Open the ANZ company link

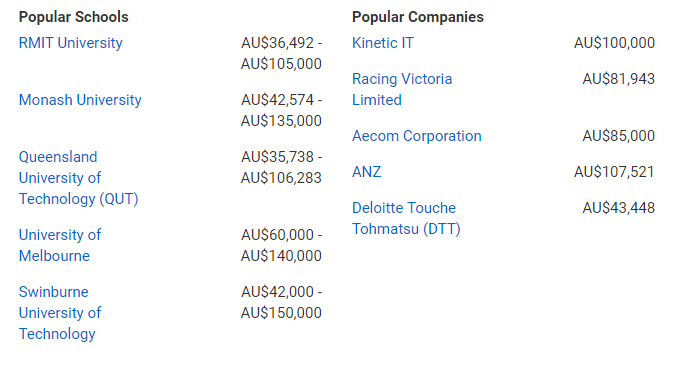click(x=366, y=172)
